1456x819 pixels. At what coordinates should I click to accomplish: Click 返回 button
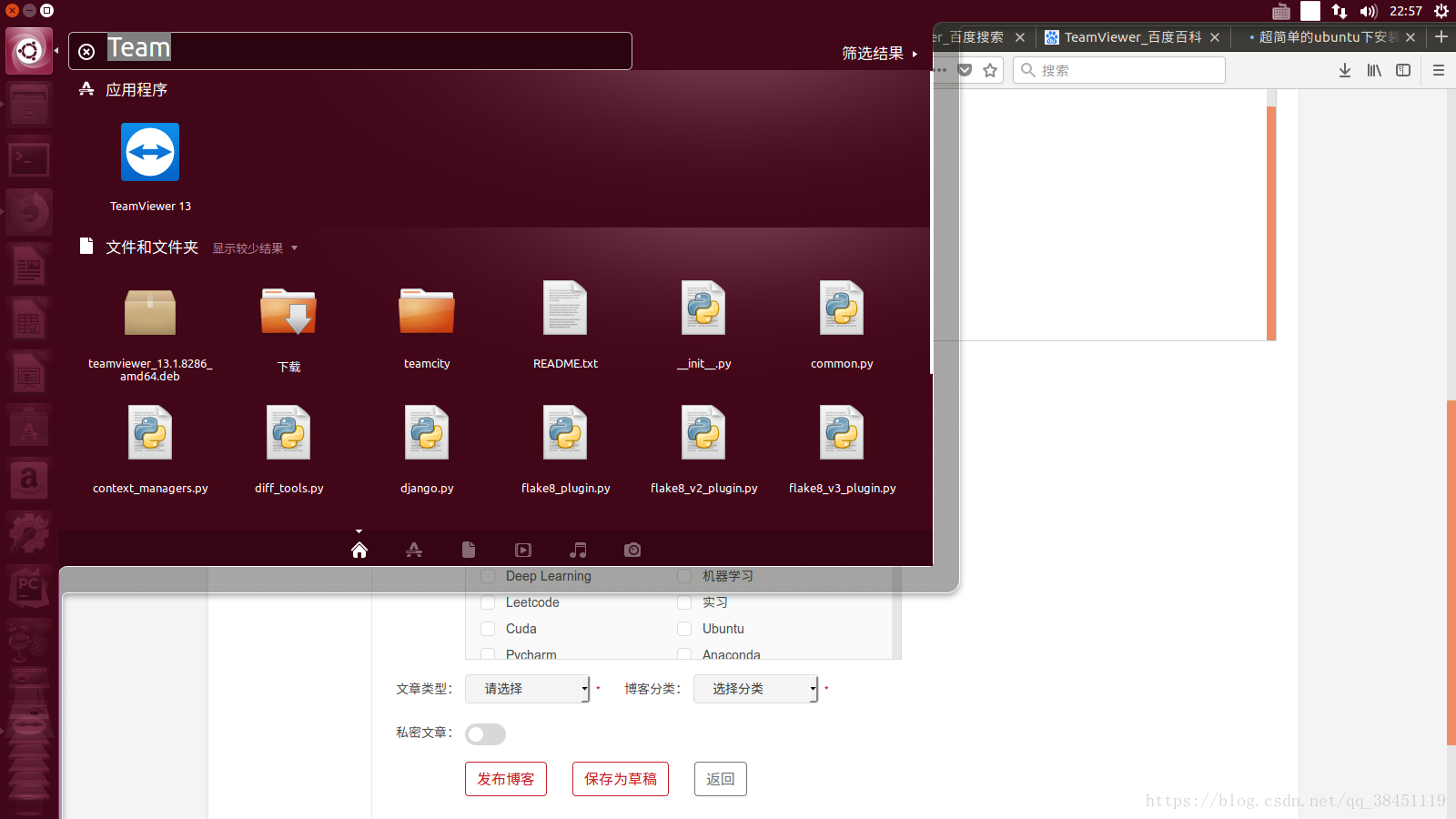tap(721, 779)
